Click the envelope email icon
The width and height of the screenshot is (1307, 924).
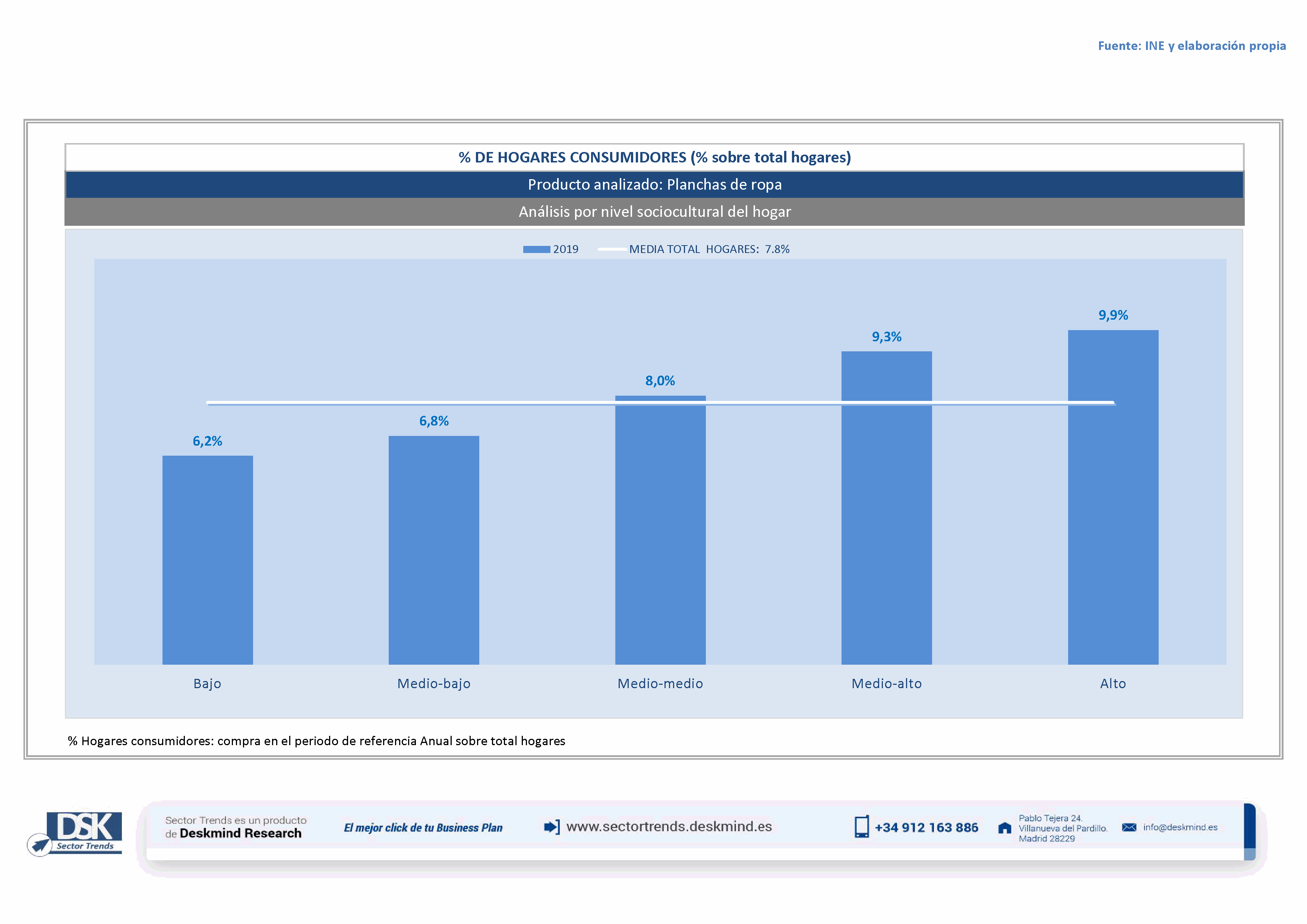[x=1129, y=827]
